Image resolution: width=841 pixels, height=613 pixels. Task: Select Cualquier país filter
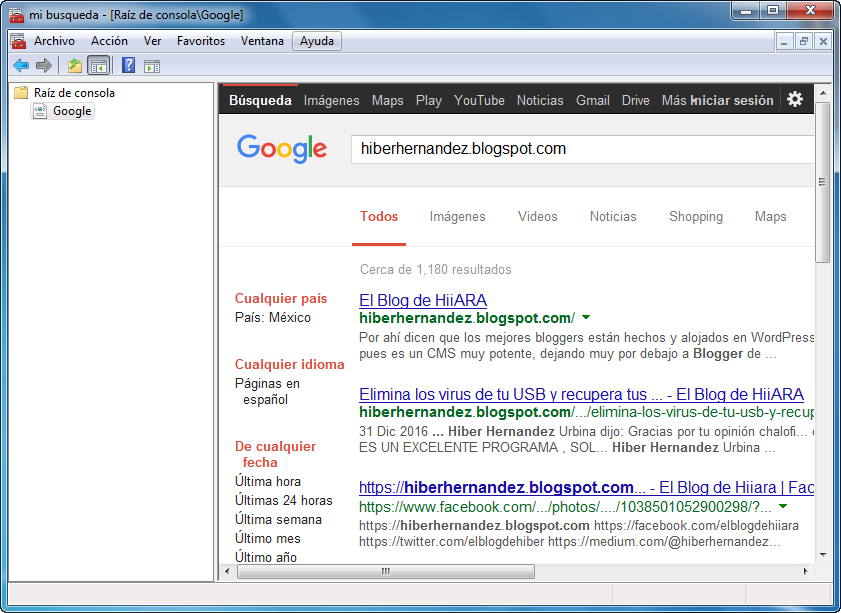(281, 299)
